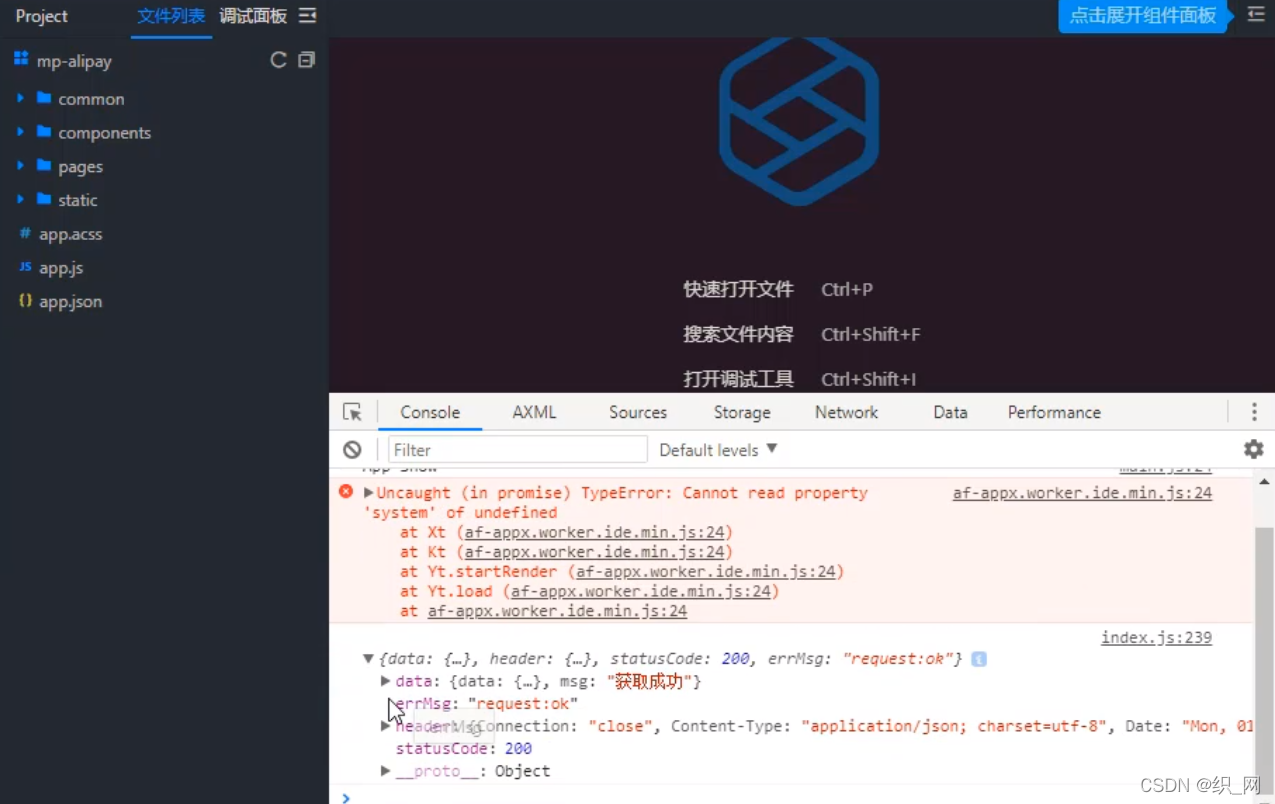
Task: Click the blue info badge after request:ok
Action: 979,659
